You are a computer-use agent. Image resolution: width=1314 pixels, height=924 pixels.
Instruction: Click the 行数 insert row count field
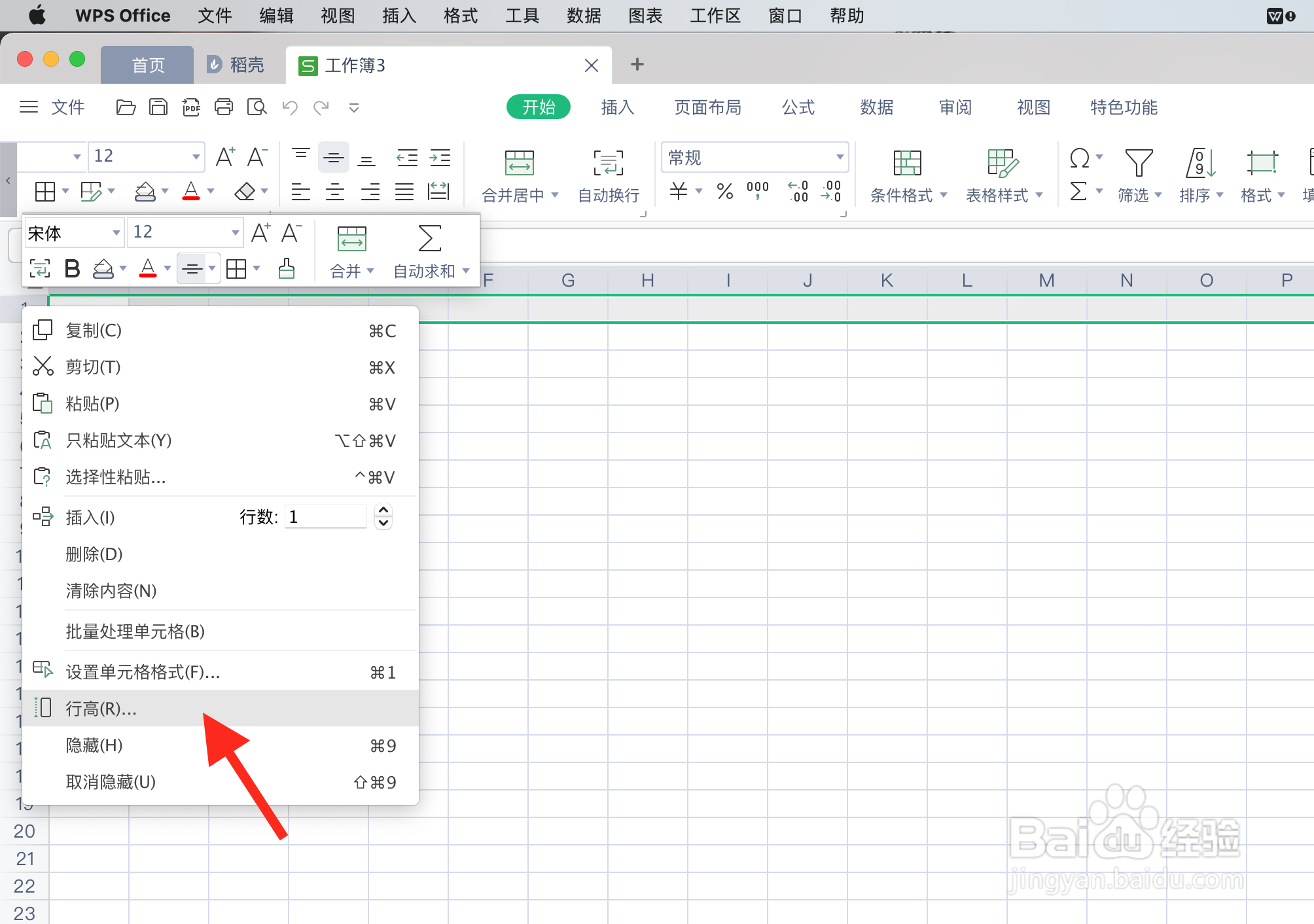[x=325, y=517]
